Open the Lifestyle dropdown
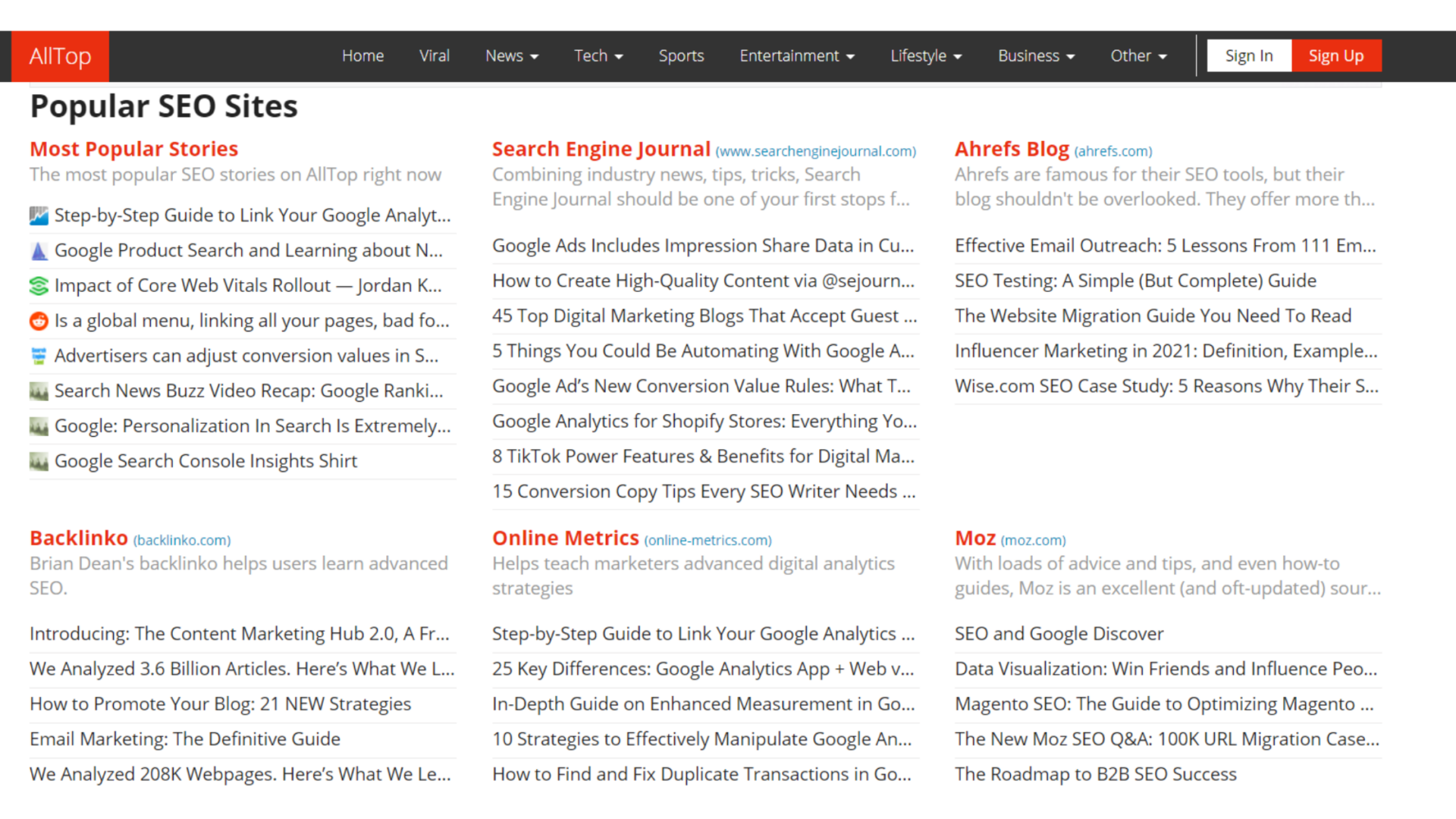Viewport: 1456px width, 819px height. pos(926,56)
